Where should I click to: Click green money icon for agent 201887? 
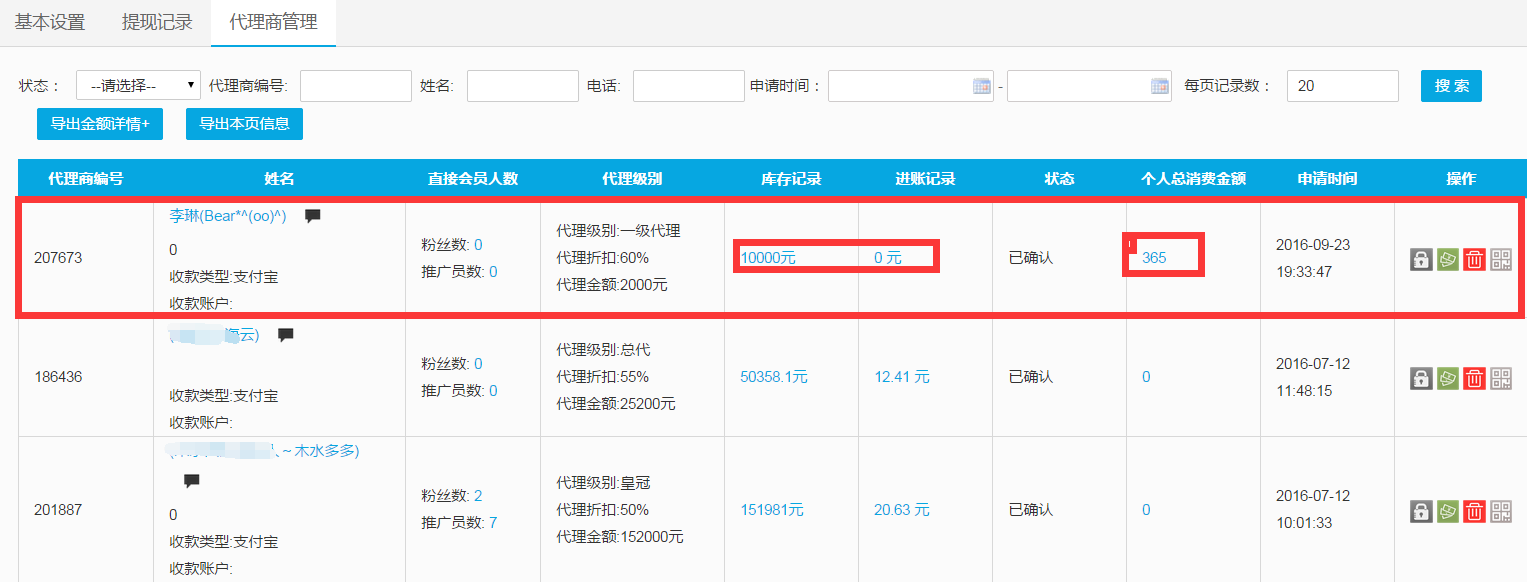[1447, 511]
